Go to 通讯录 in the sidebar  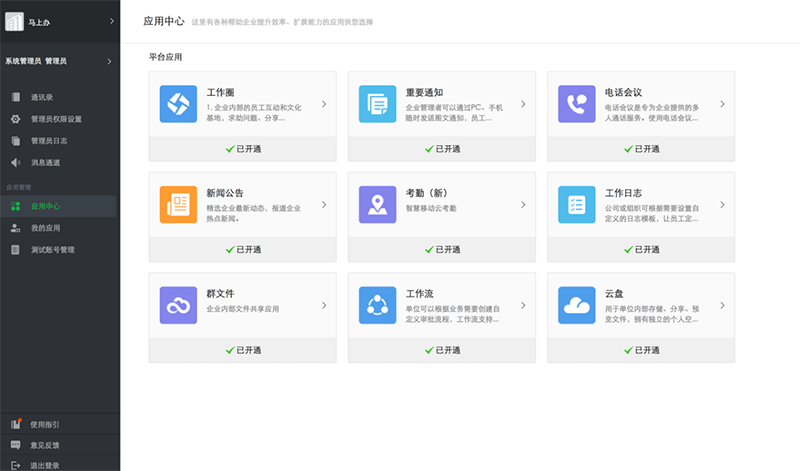click(x=42, y=97)
